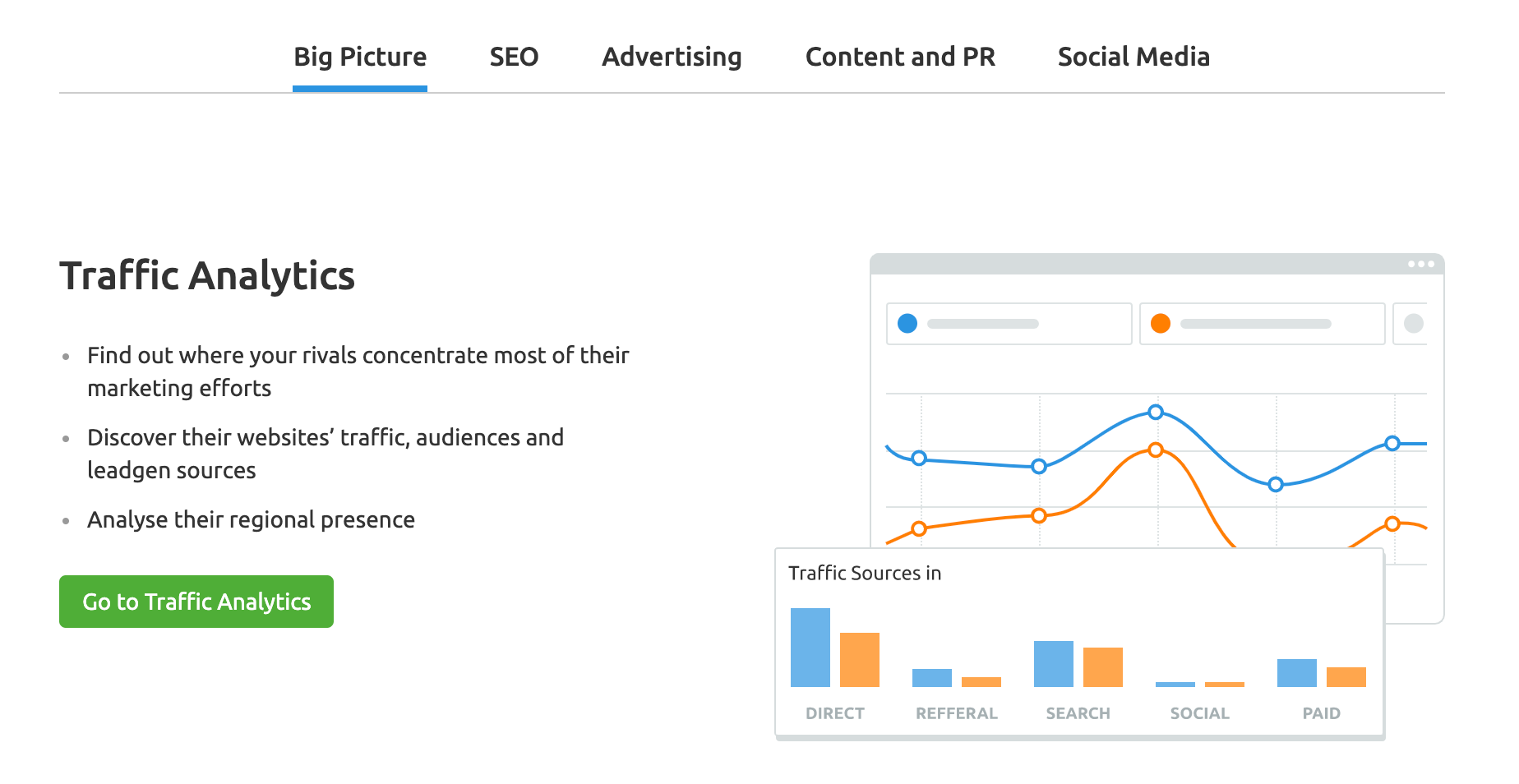Toggle the blue series via its legend entry

pos(1009,323)
